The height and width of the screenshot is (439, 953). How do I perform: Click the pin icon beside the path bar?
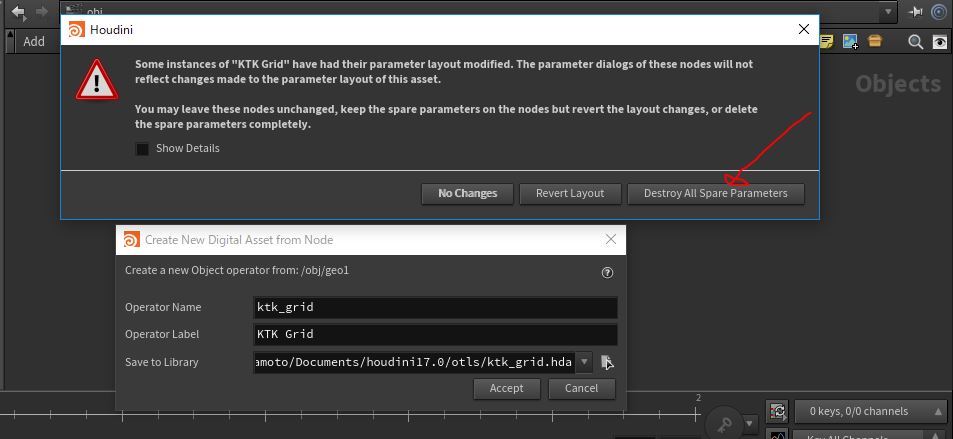[915, 12]
